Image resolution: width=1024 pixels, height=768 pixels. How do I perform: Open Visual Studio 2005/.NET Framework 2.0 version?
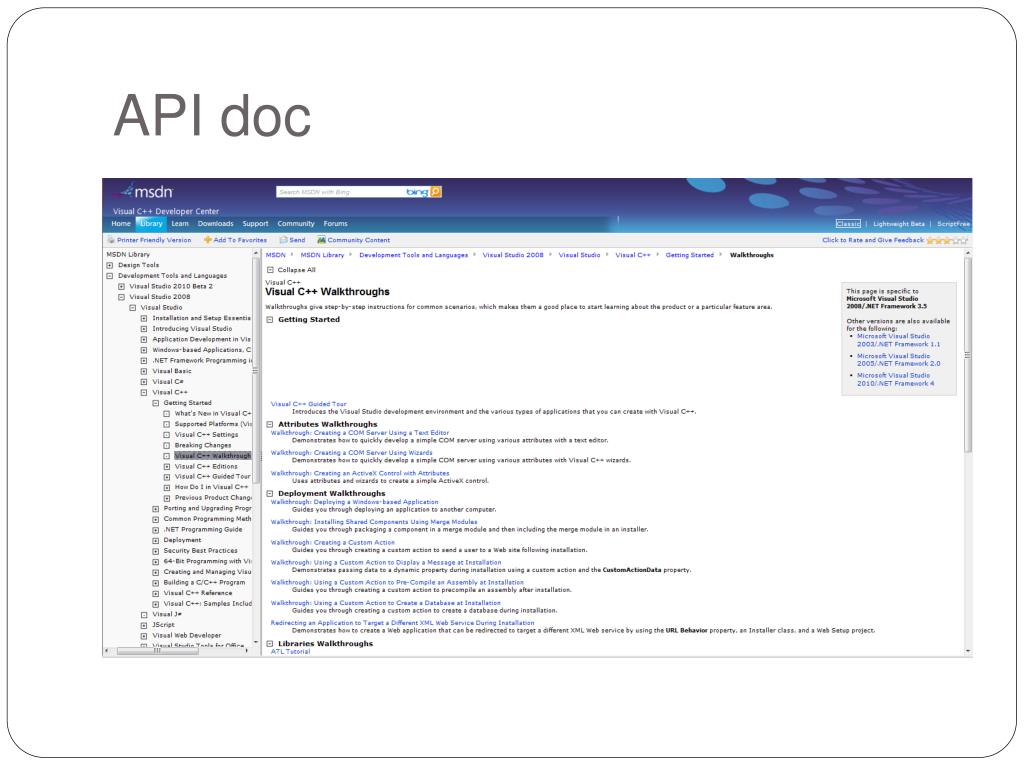click(x=899, y=360)
